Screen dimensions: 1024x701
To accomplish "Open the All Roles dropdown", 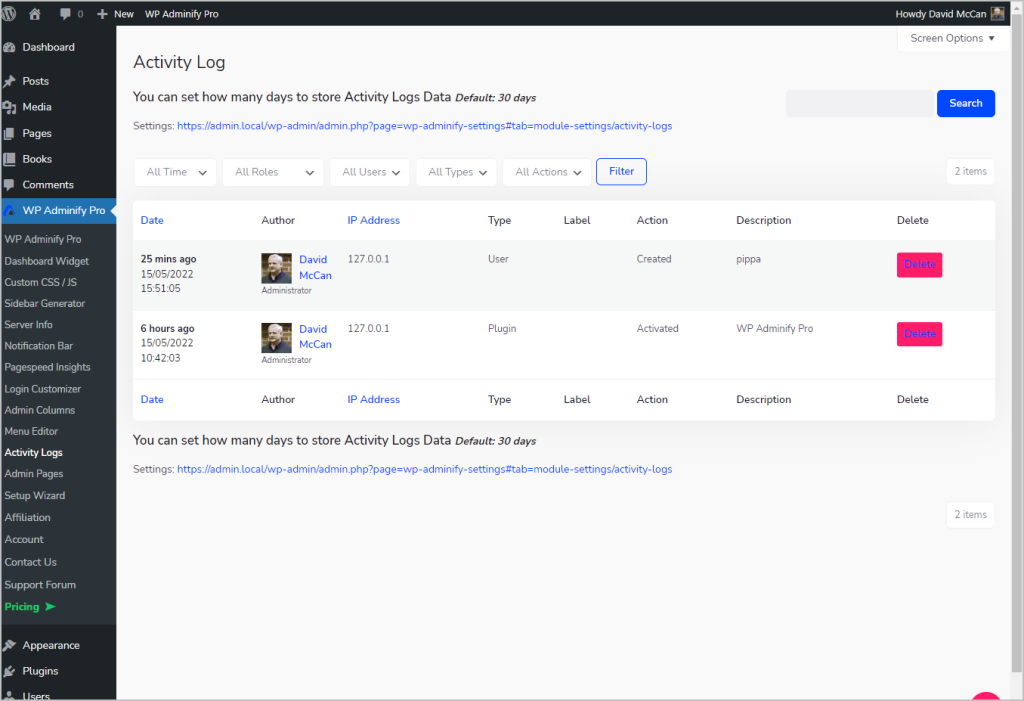I will click(273, 172).
